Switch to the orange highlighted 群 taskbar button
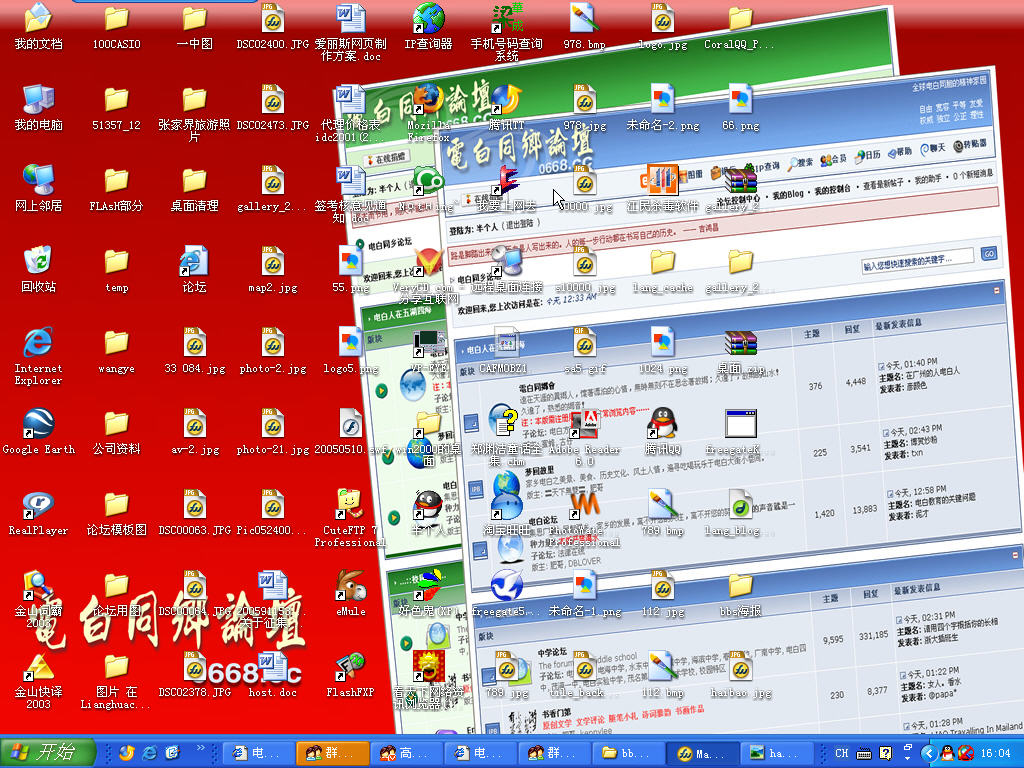The width and height of the screenshot is (1024, 768). pyautogui.click(x=331, y=753)
